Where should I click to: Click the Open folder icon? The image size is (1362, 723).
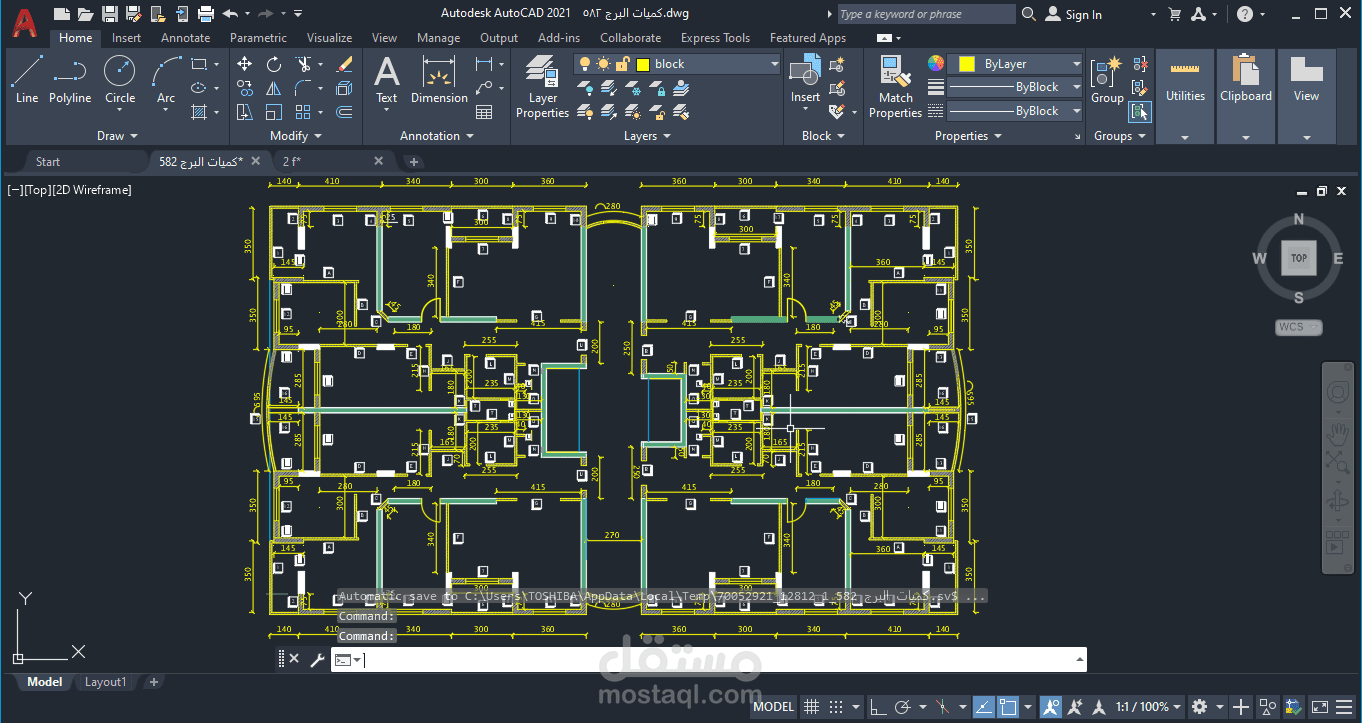tap(86, 14)
